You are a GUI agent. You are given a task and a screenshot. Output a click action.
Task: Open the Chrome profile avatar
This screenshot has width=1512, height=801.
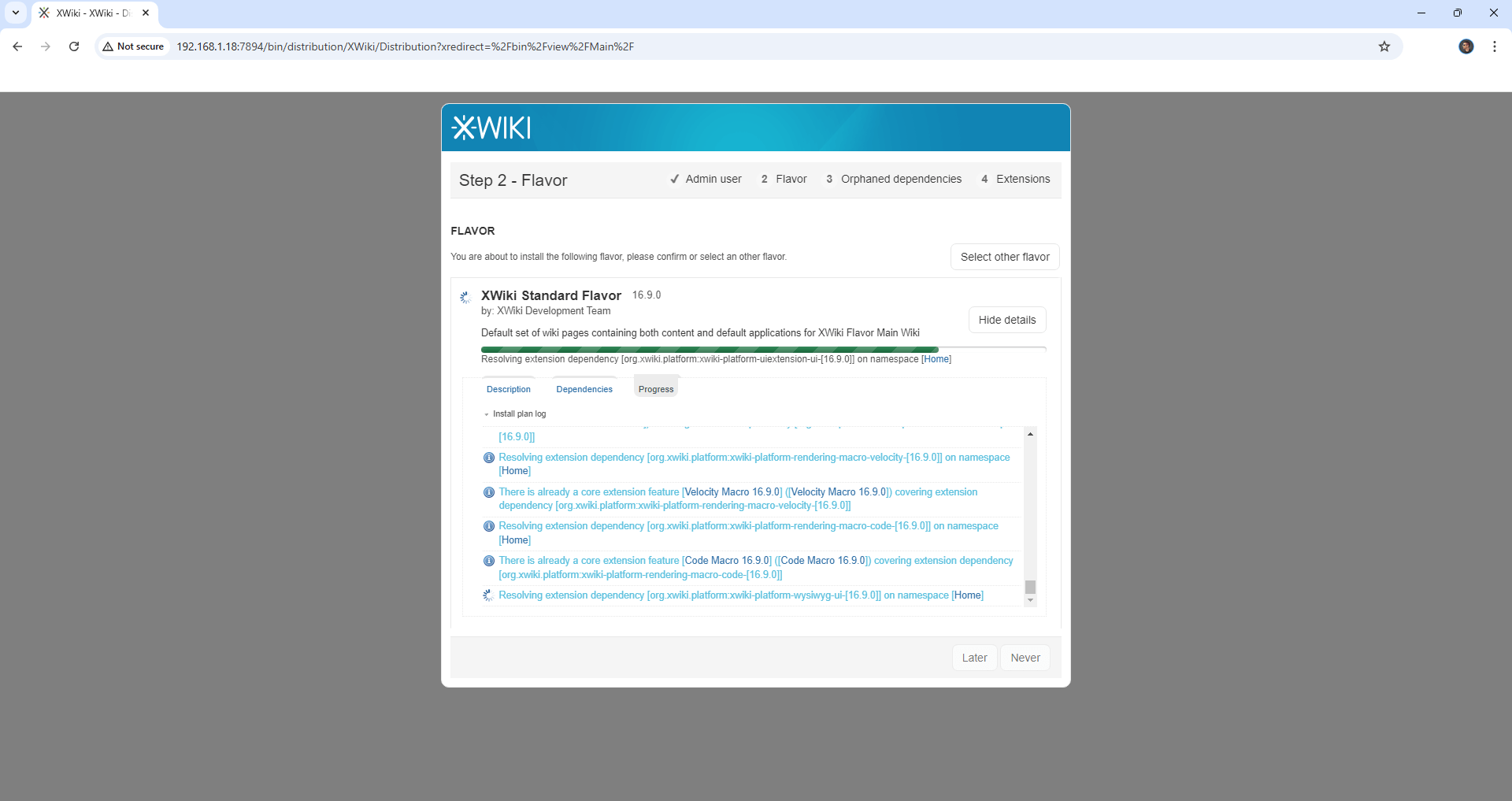(x=1466, y=46)
